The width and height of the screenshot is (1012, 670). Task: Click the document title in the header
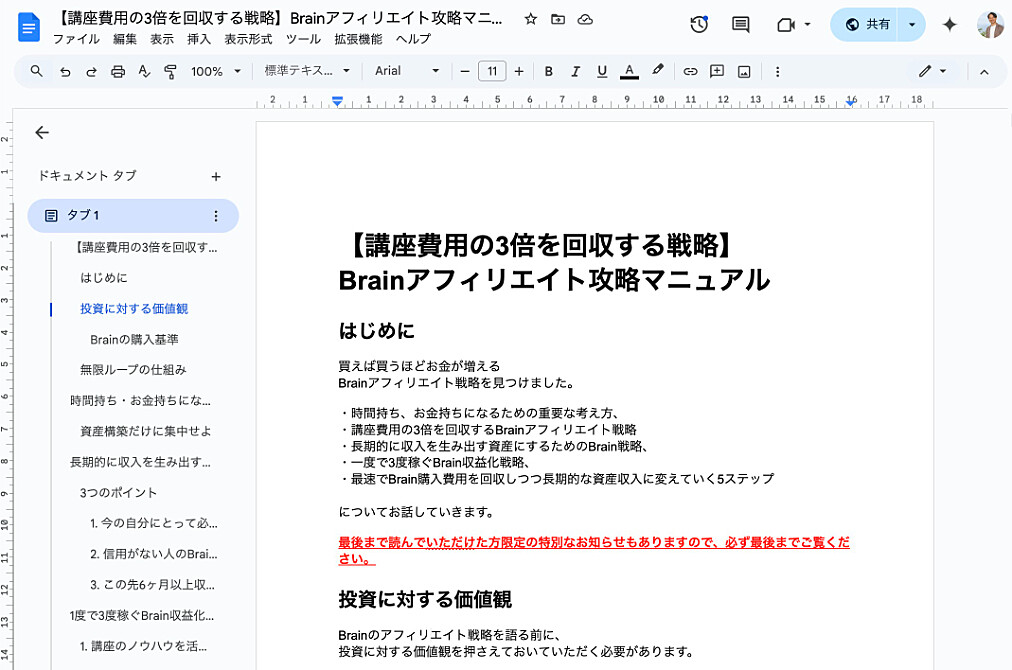coord(279,18)
